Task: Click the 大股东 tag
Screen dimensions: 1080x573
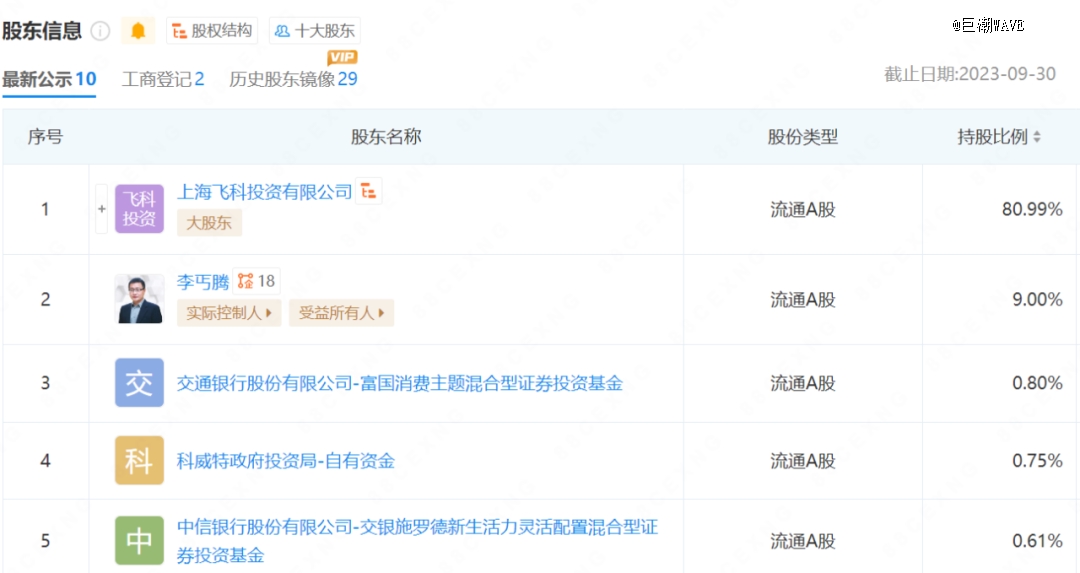Action: pyautogui.click(x=209, y=223)
